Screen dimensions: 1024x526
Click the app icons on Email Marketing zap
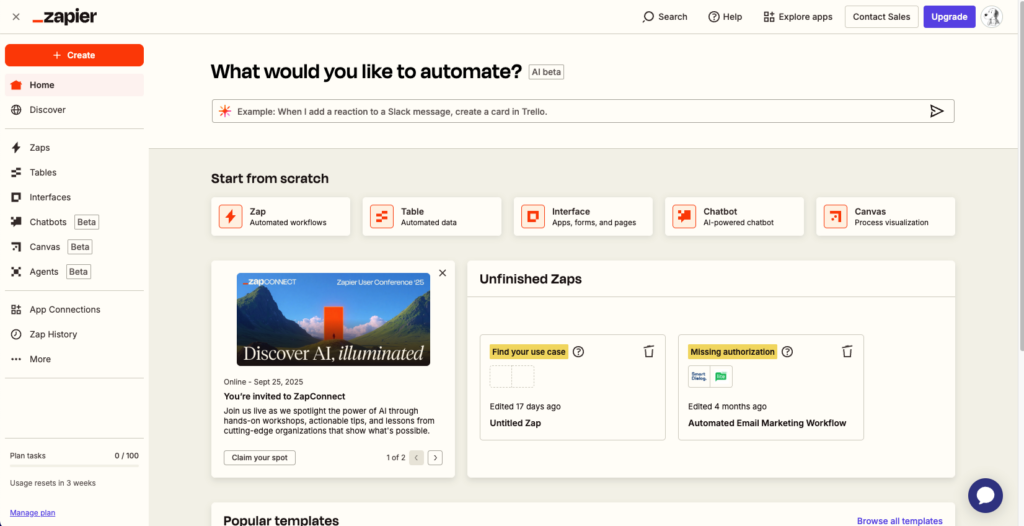(711, 376)
